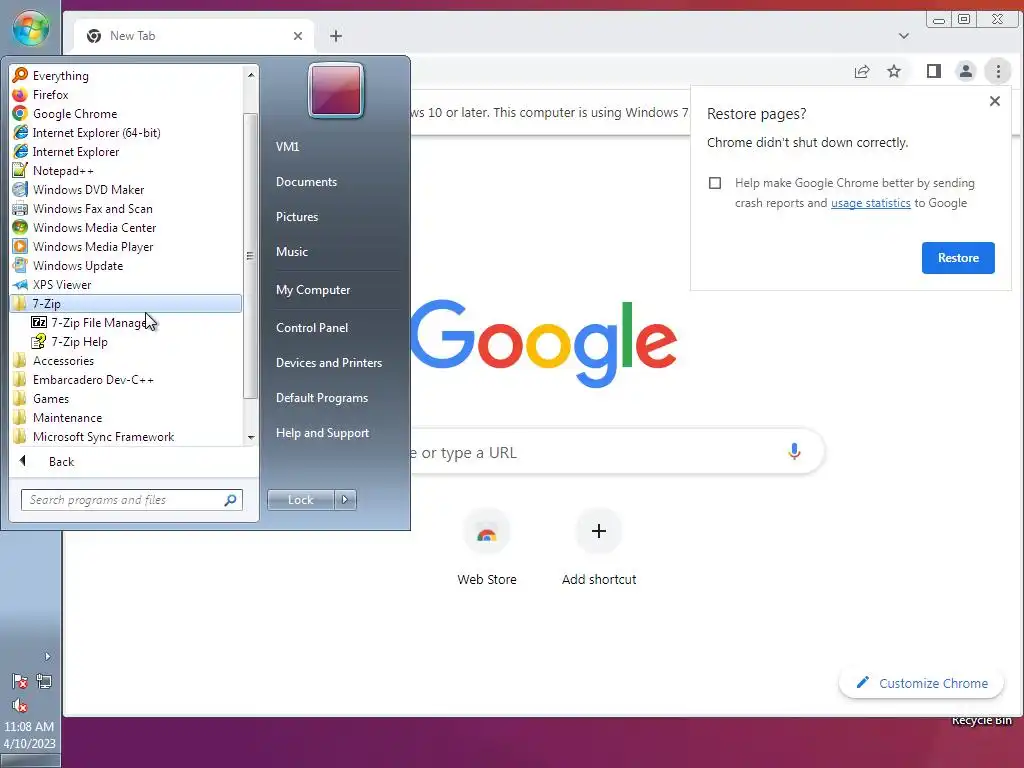
Task: Enable sending crash reports checkbox
Action: coord(715,183)
